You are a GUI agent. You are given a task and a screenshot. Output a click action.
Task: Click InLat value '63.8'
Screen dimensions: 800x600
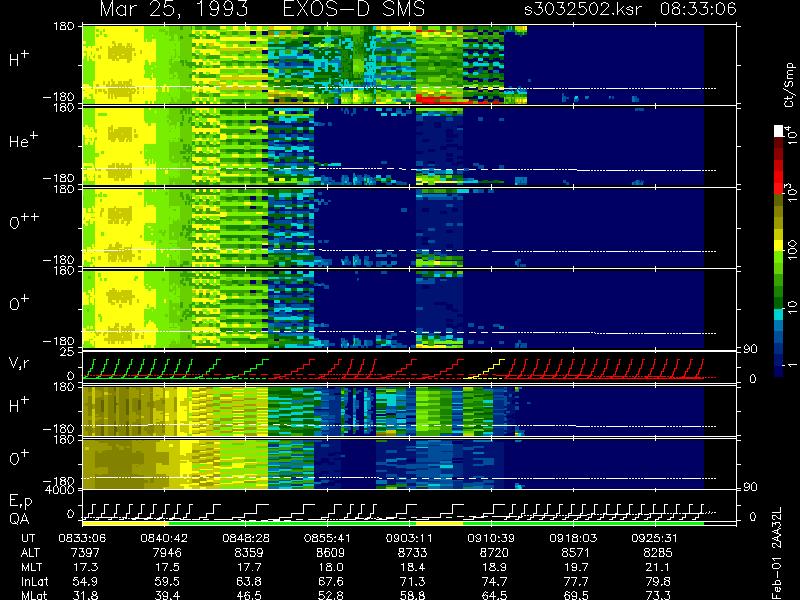point(249,581)
